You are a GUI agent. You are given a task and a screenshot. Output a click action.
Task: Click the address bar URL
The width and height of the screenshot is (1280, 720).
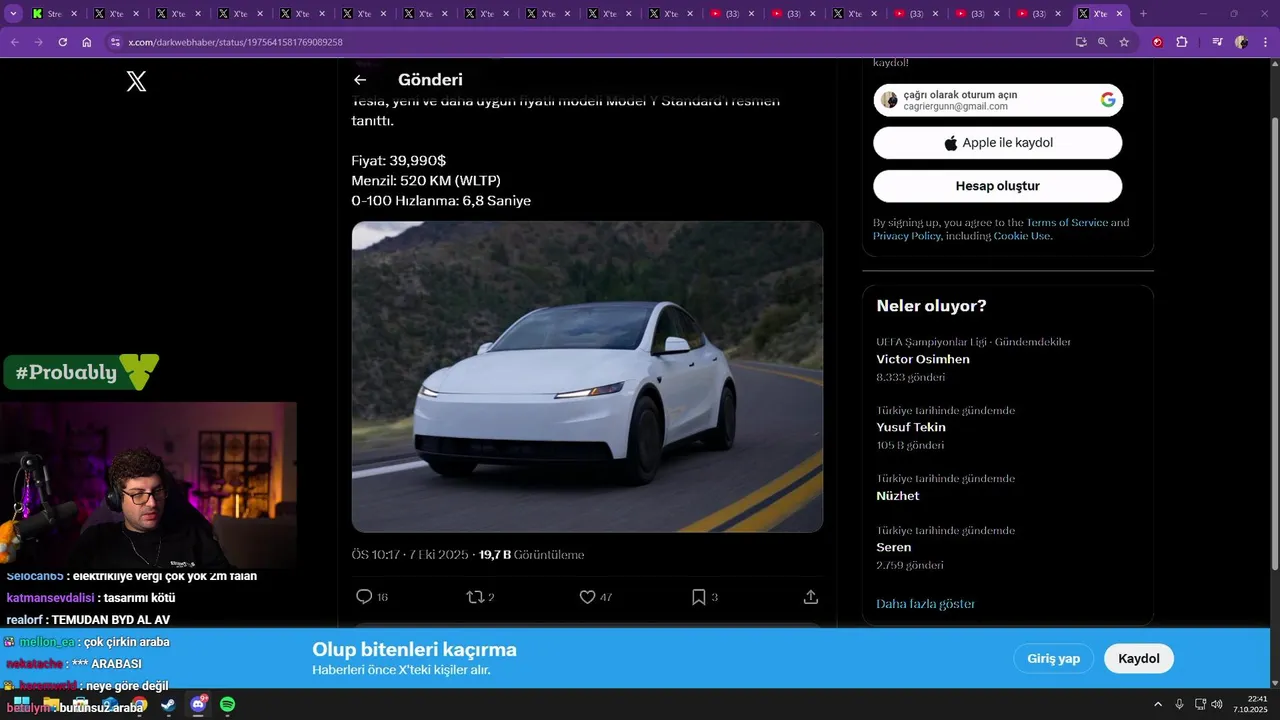point(235,42)
